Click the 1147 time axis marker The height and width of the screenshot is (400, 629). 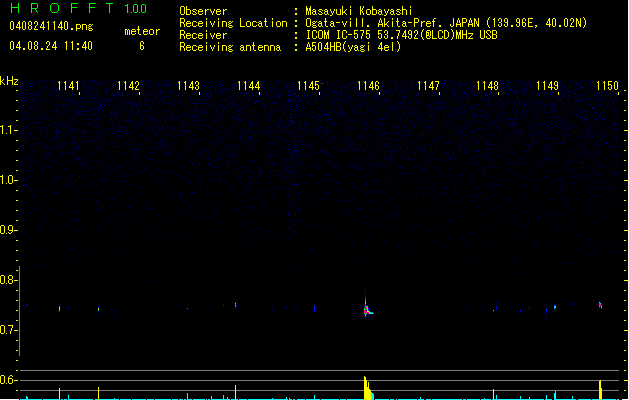428,86
